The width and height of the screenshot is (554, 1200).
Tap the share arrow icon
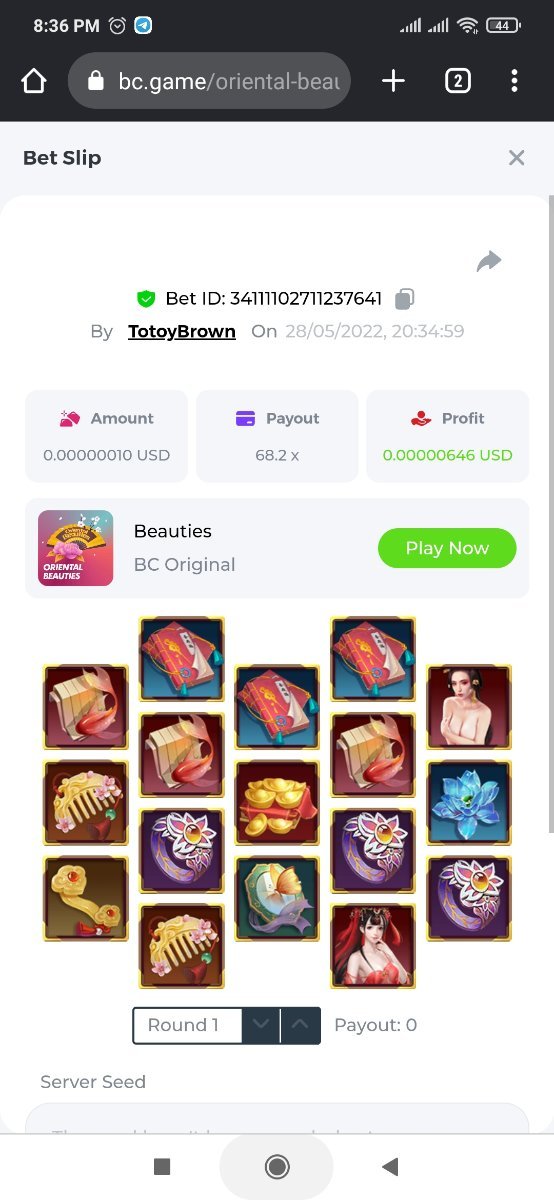tap(489, 261)
